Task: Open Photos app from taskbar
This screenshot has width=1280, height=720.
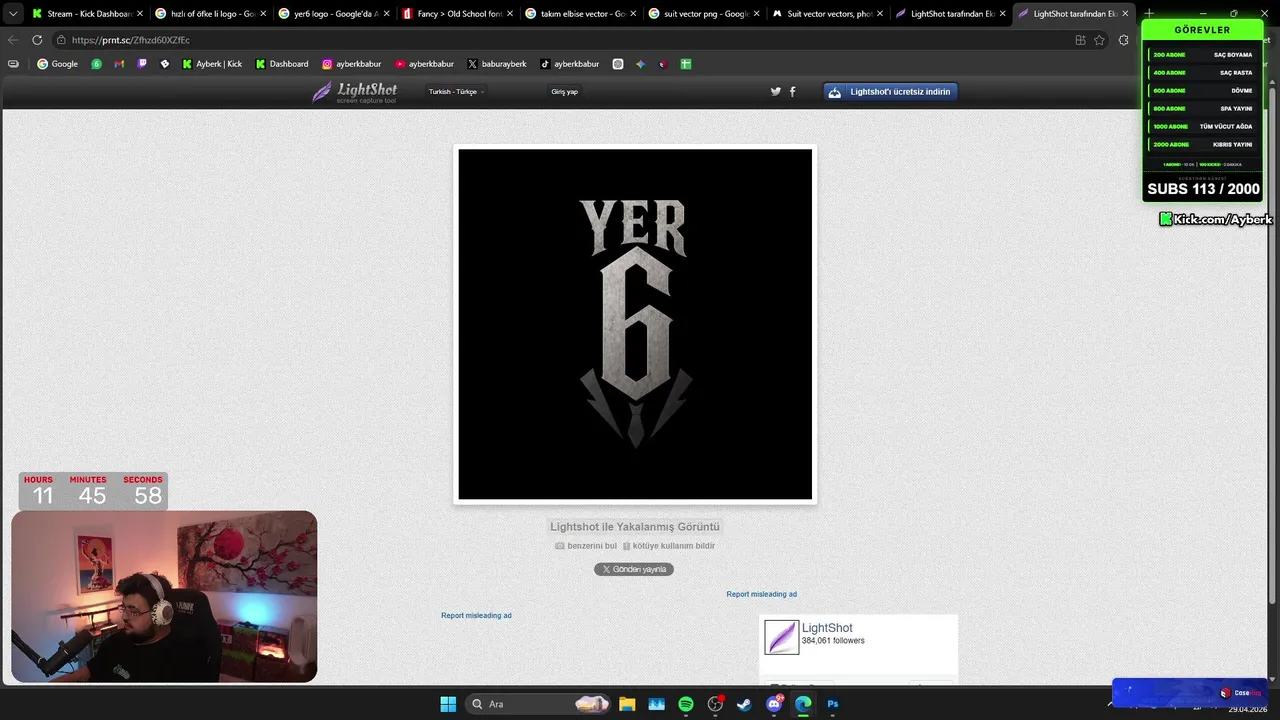Action: coord(657,704)
